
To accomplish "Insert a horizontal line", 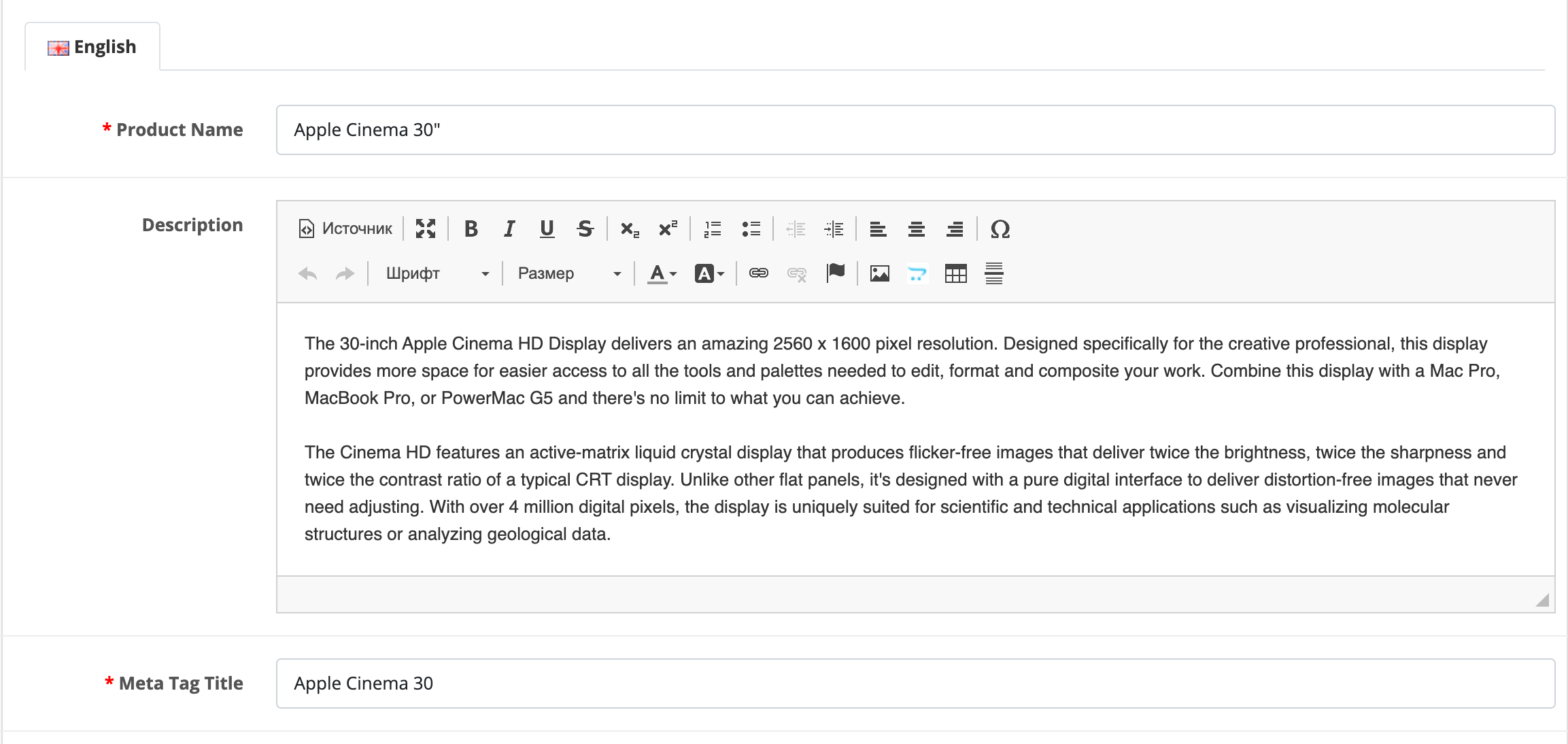I will (994, 273).
